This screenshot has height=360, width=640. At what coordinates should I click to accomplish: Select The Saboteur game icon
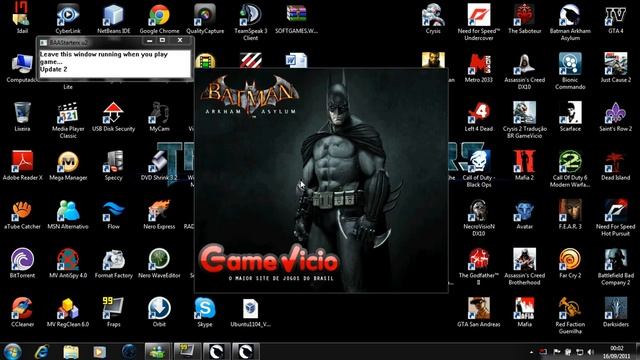[x=524, y=16]
